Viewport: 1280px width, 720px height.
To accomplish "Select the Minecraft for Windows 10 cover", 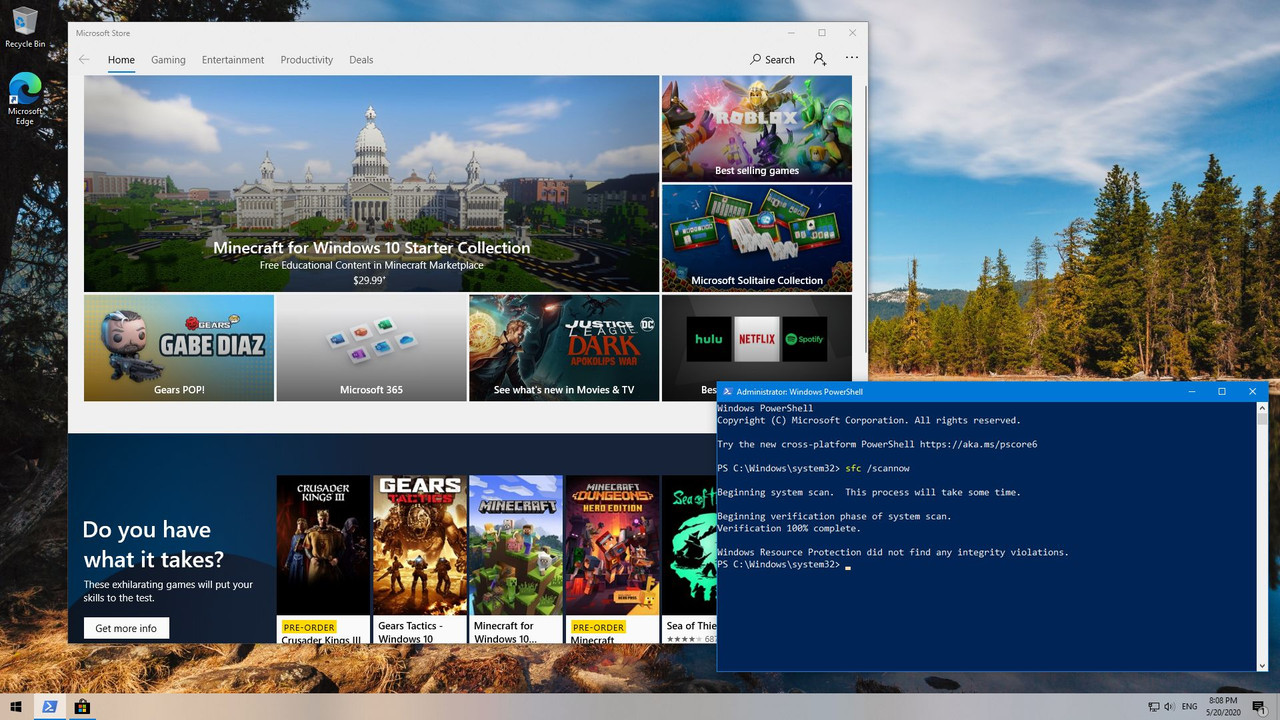I will 515,545.
